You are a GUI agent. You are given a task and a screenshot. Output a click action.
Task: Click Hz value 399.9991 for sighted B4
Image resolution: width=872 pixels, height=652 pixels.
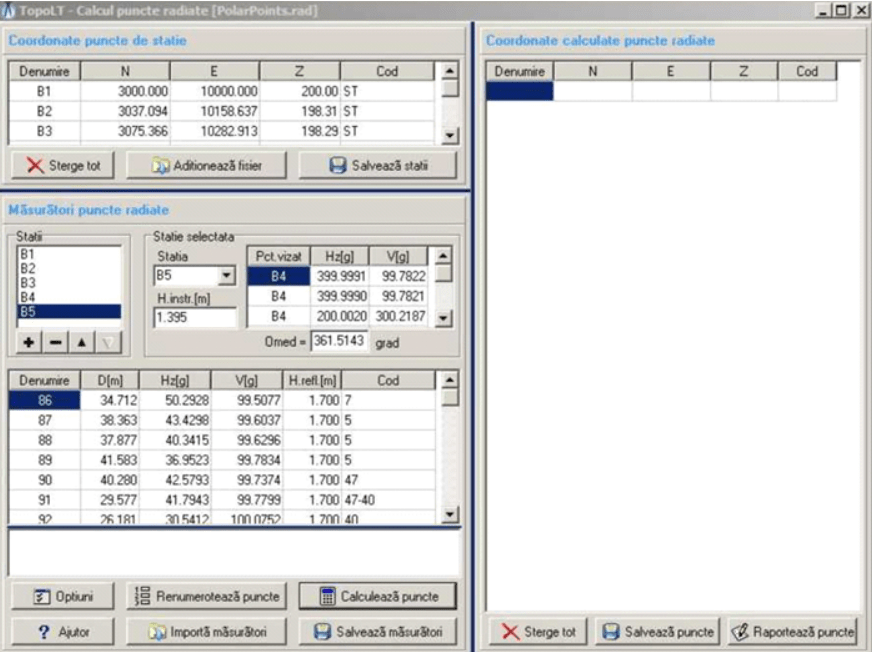point(341,276)
